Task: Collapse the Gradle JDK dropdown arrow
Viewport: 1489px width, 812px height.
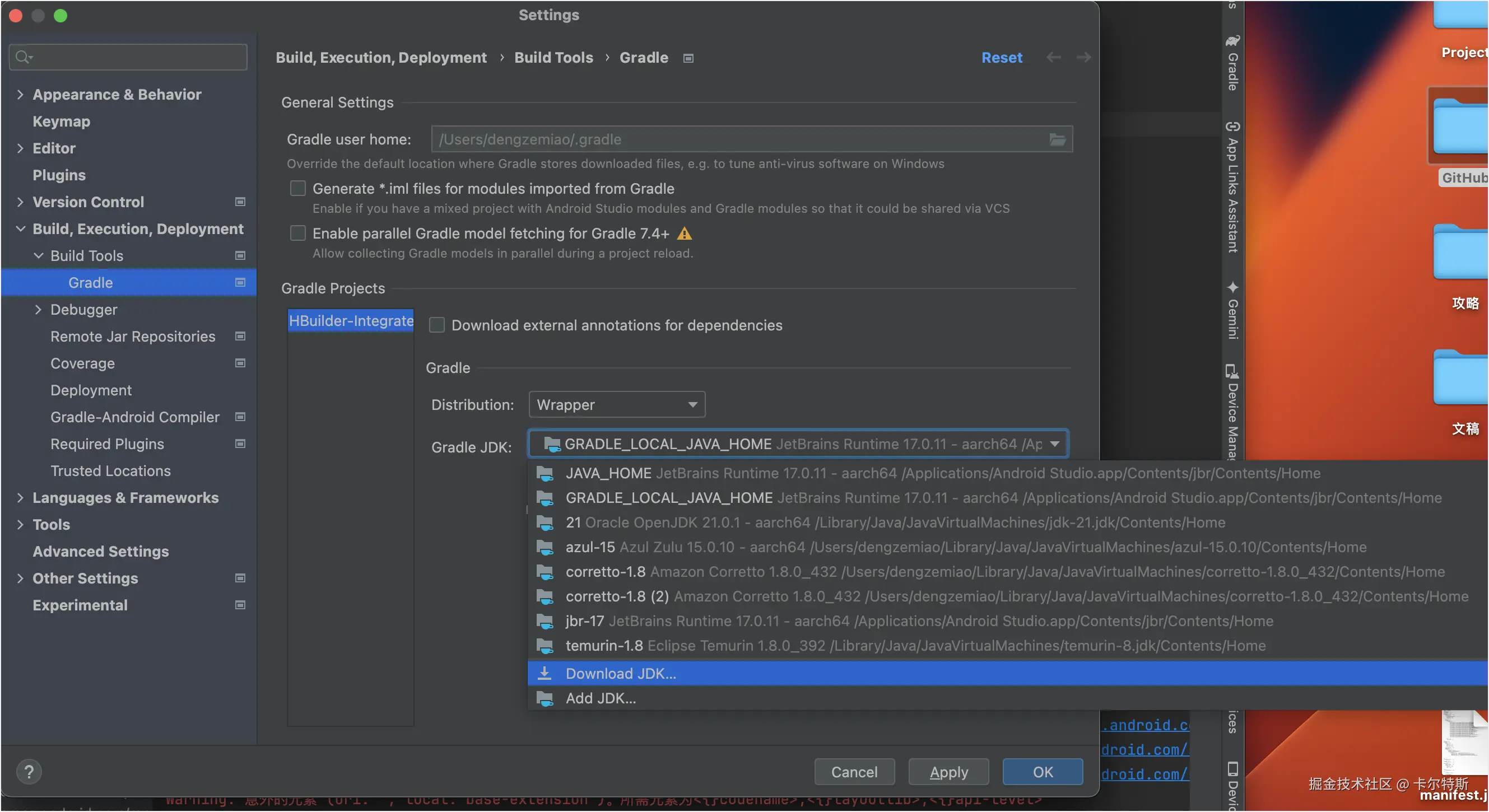Action: coord(1054,444)
